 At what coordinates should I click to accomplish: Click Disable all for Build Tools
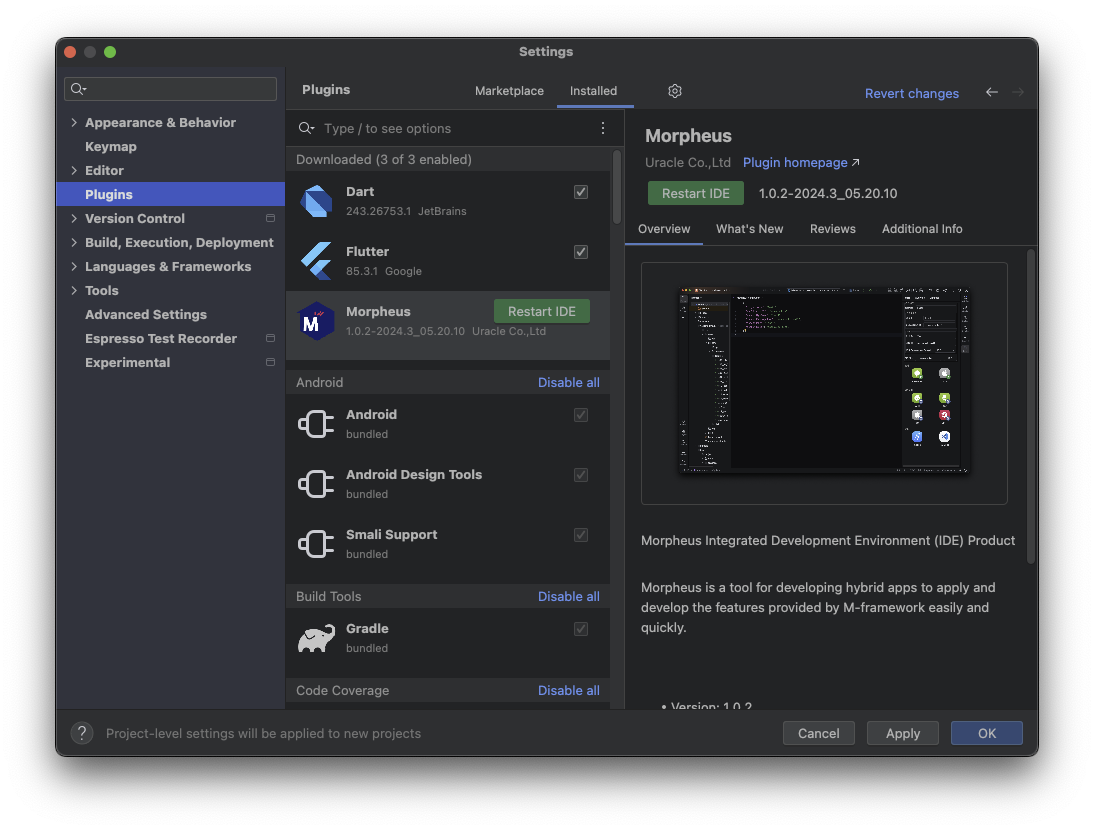(569, 596)
